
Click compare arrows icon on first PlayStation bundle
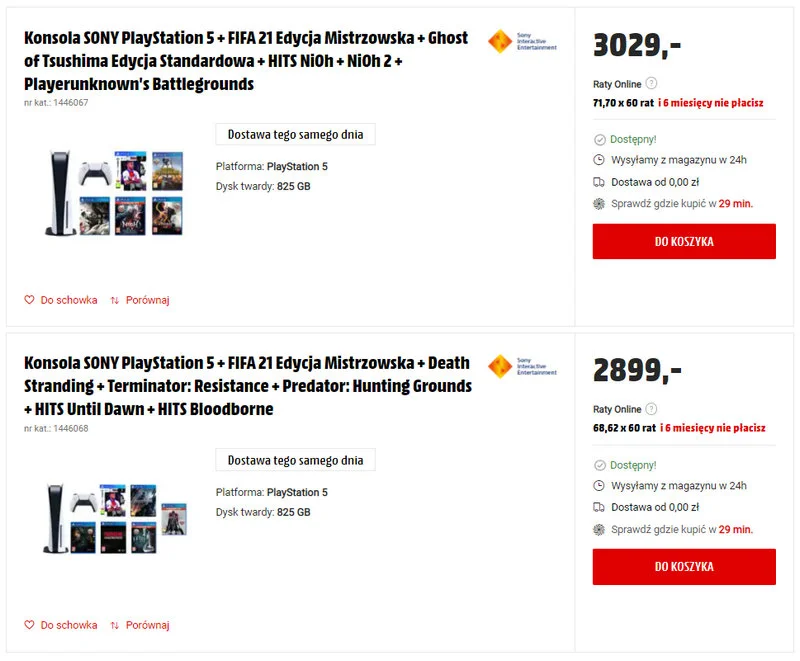pos(115,300)
